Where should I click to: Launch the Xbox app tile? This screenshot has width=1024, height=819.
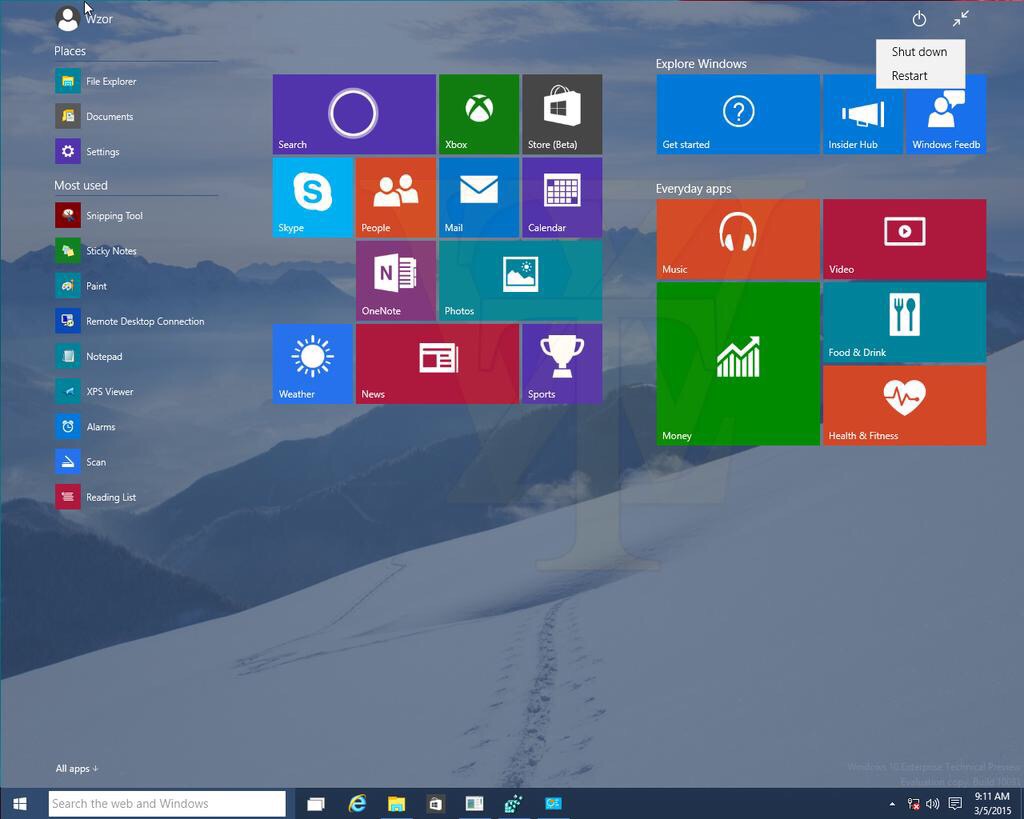point(478,114)
